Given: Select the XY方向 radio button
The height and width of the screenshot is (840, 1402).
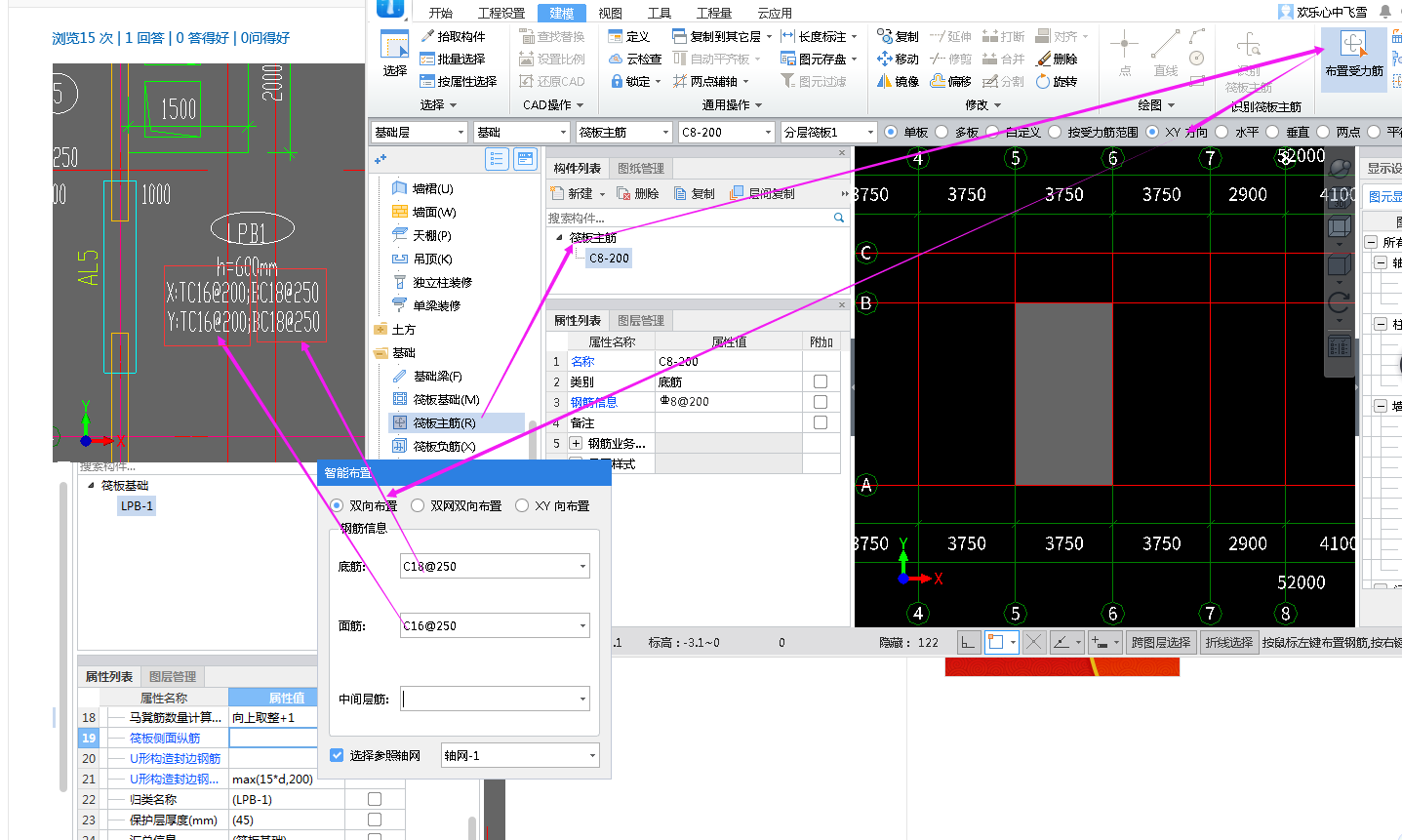Looking at the screenshot, I should coord(1152,132).
